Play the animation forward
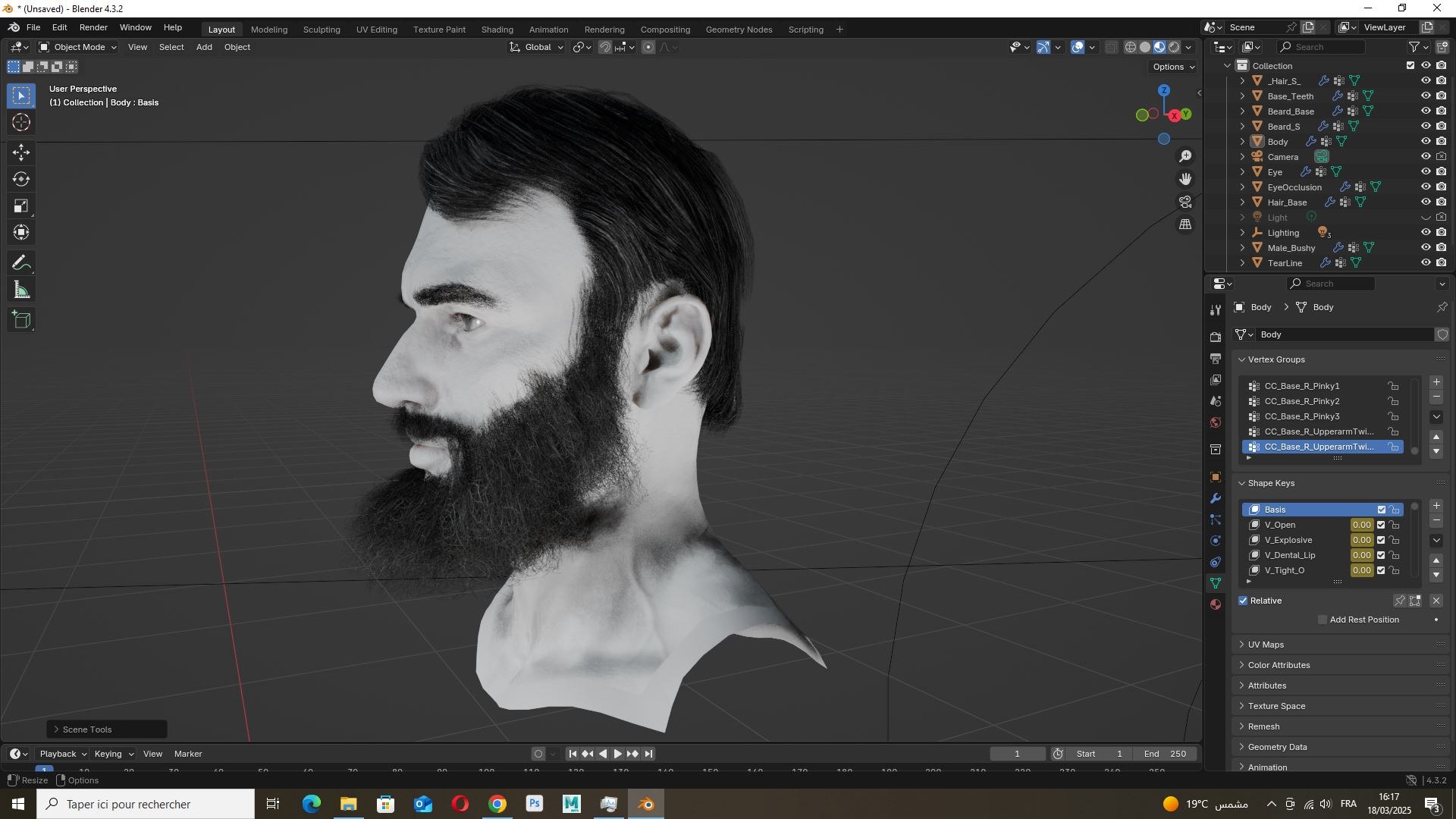Image resolution: width=1456 pixels, height=819 pixels. 617,754
